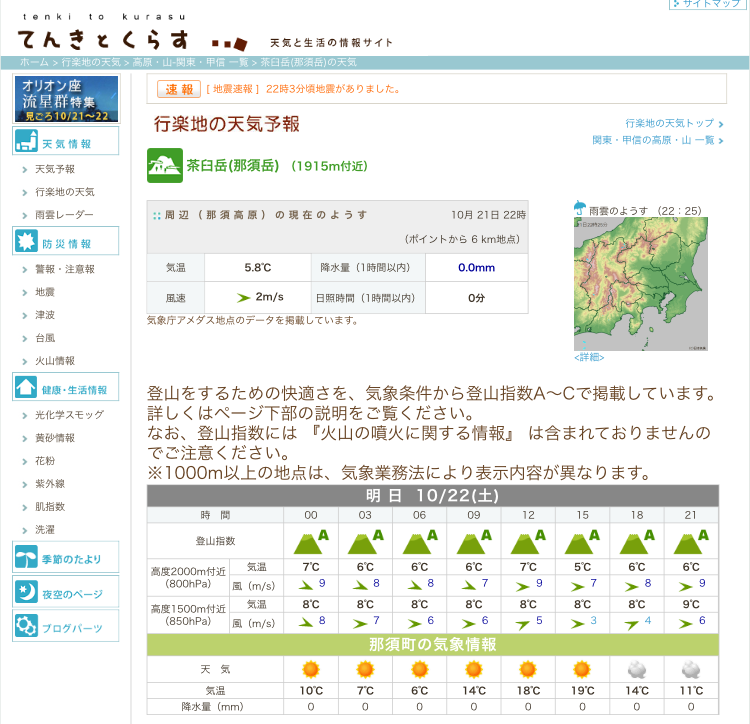Viewport: 750px width, 724px height.
Task: Click the 登山指数 A icon for 00時
Action: click(x=311, y=541)
